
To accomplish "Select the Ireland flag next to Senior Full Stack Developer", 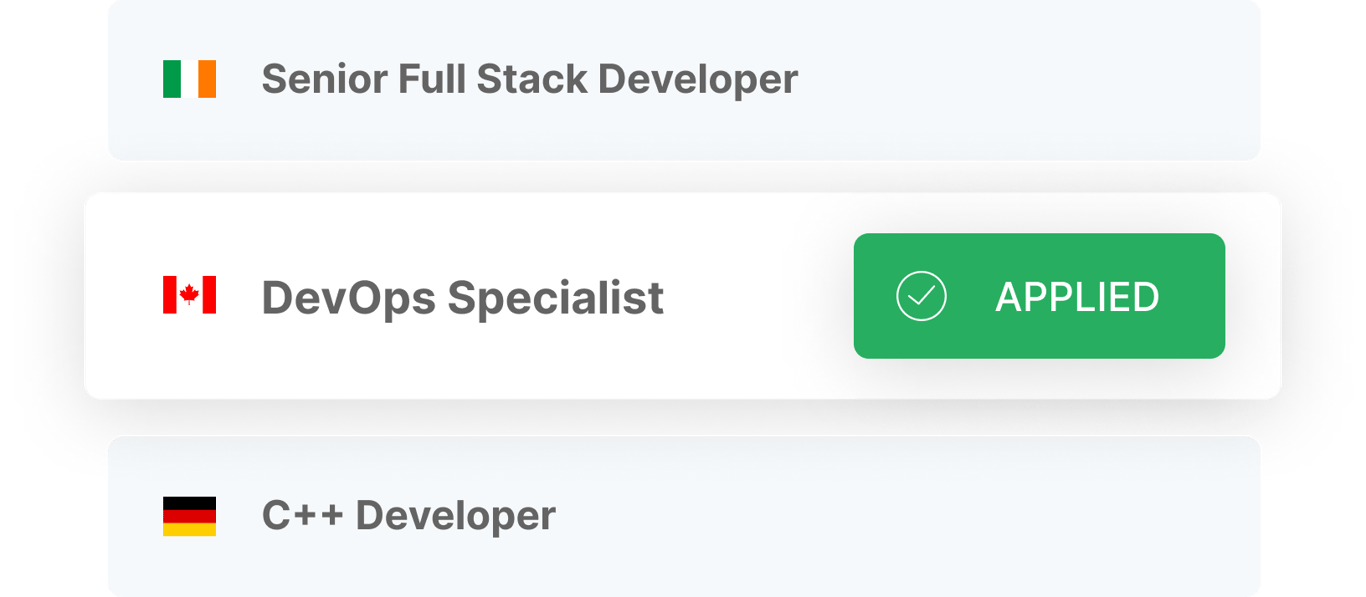I will tap(188, 79).
